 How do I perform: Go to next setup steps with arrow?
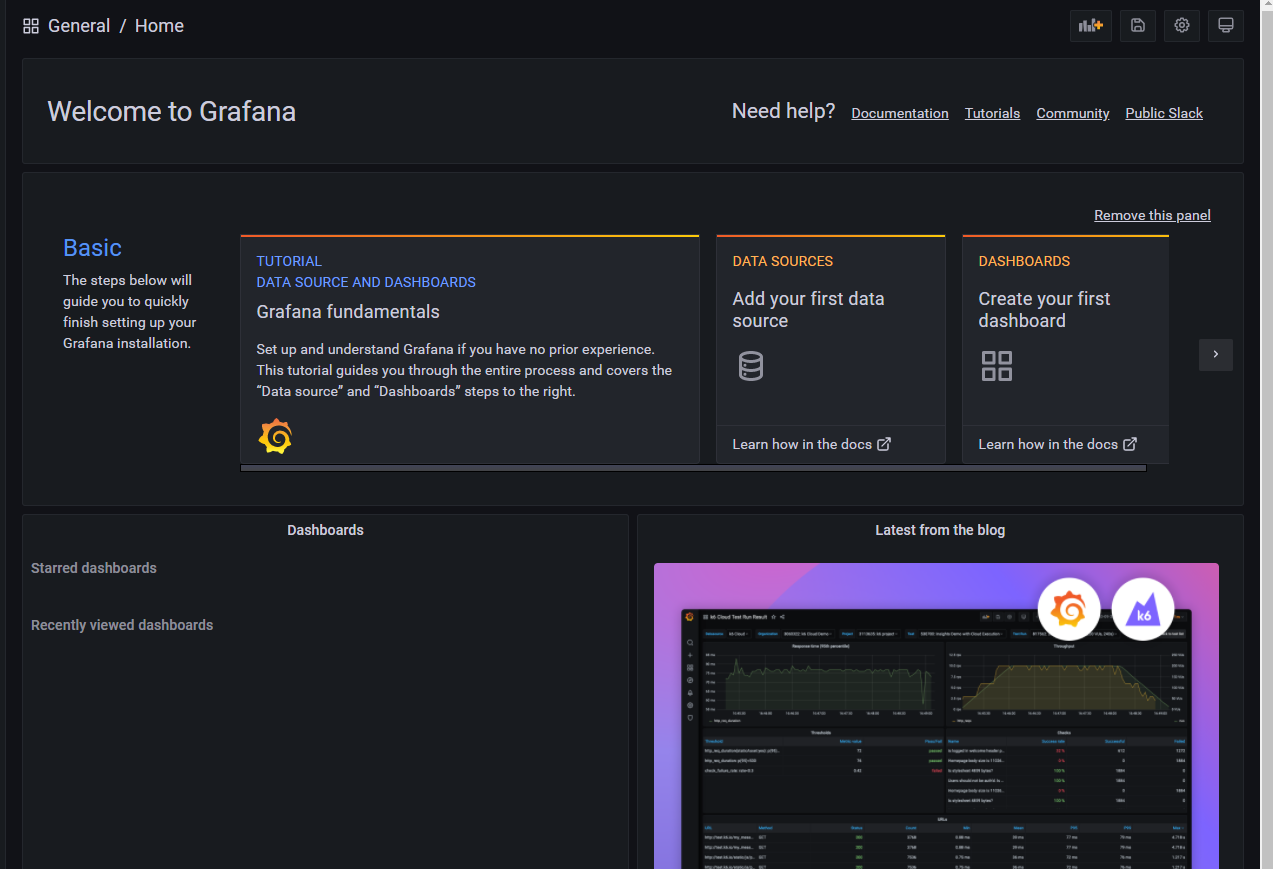point(1216,354)
